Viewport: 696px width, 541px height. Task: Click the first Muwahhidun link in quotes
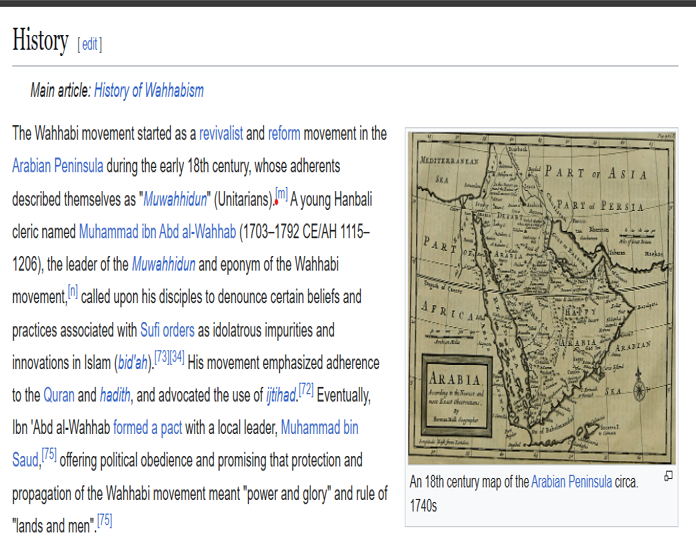[x=175, y=200]
